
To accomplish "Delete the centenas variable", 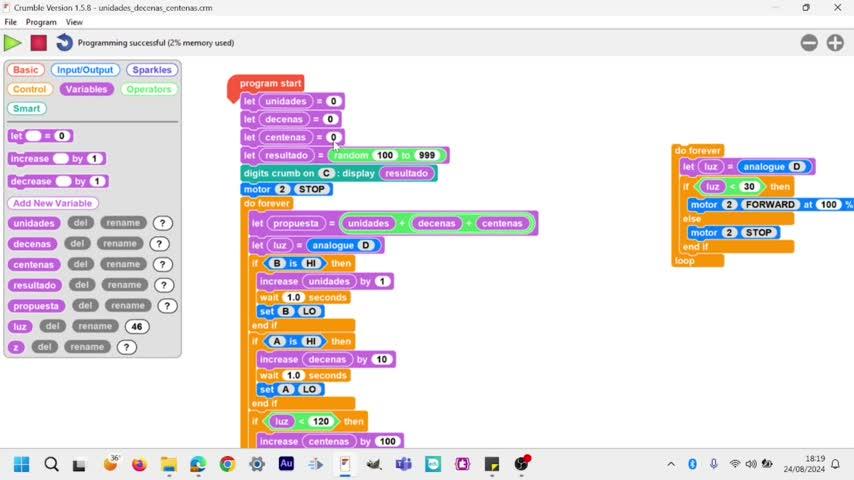I will (81, 264).
